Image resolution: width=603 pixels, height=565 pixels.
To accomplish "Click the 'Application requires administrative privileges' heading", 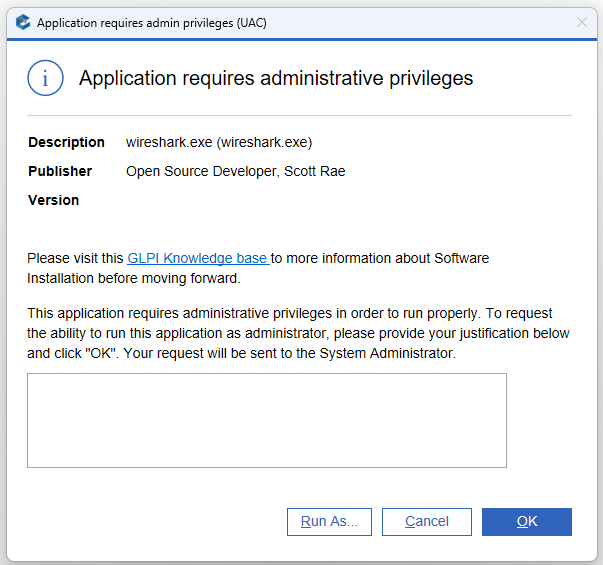I will click(x=276, y=78).
